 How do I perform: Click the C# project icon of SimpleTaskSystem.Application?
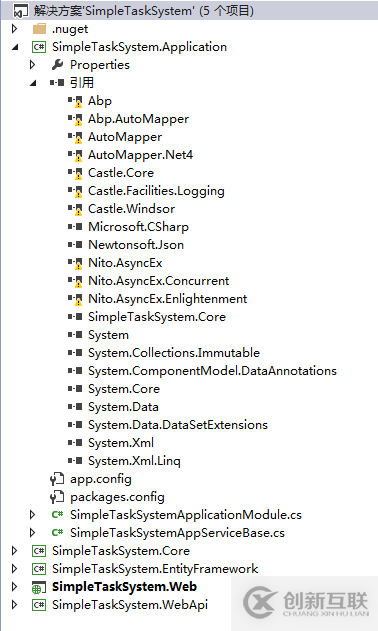(x=39, y=47)
